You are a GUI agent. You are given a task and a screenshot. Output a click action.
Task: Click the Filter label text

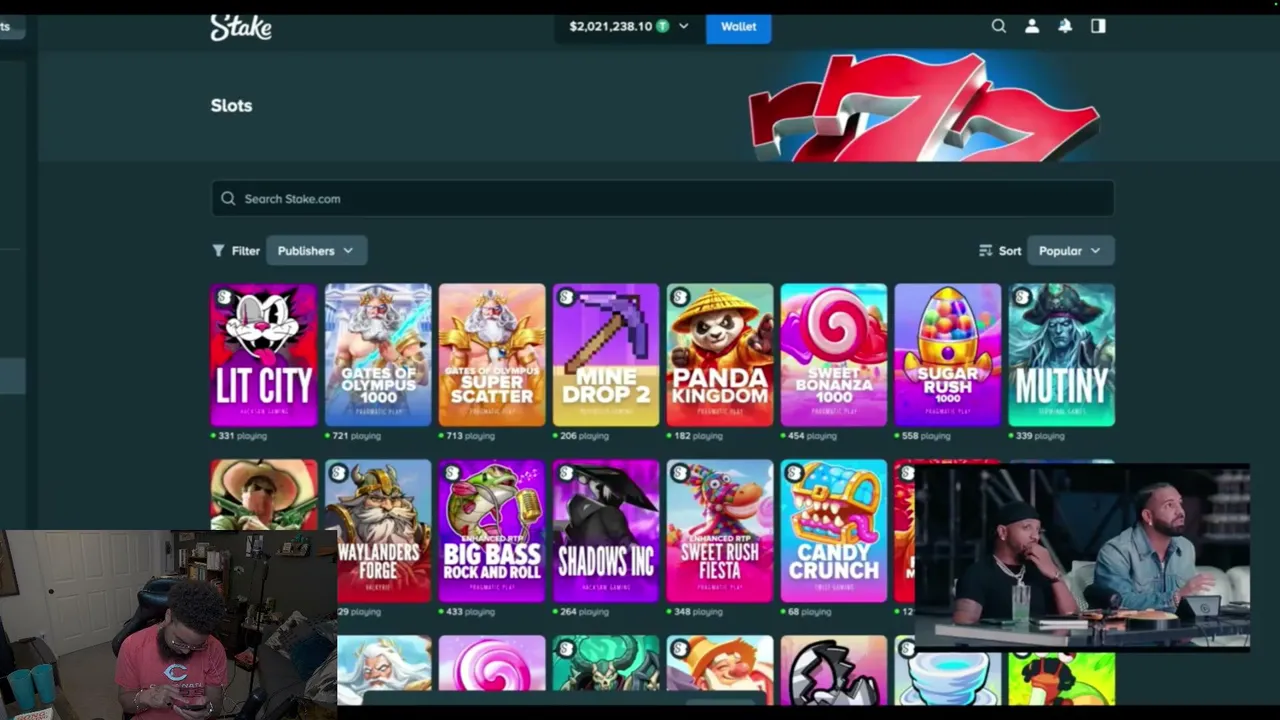(x=246, y=250)
